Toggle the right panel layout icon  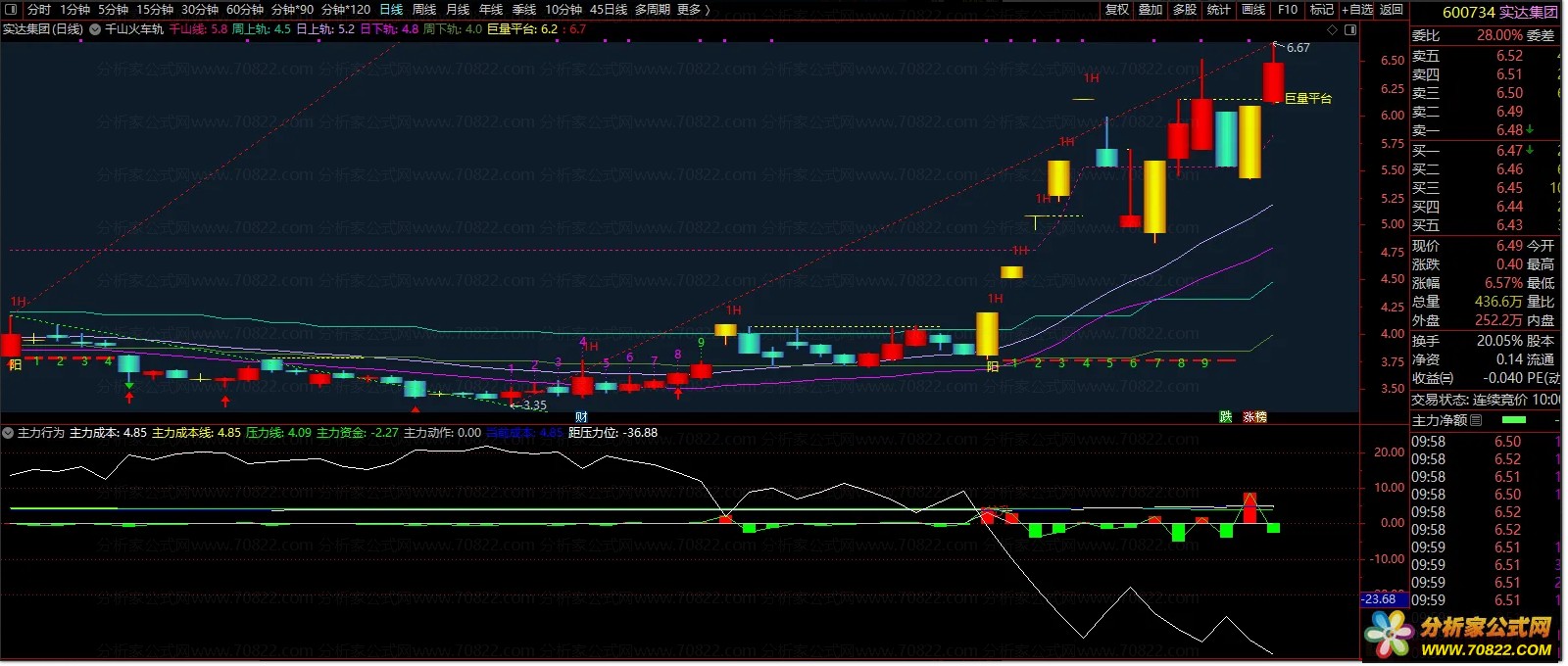1350,29
